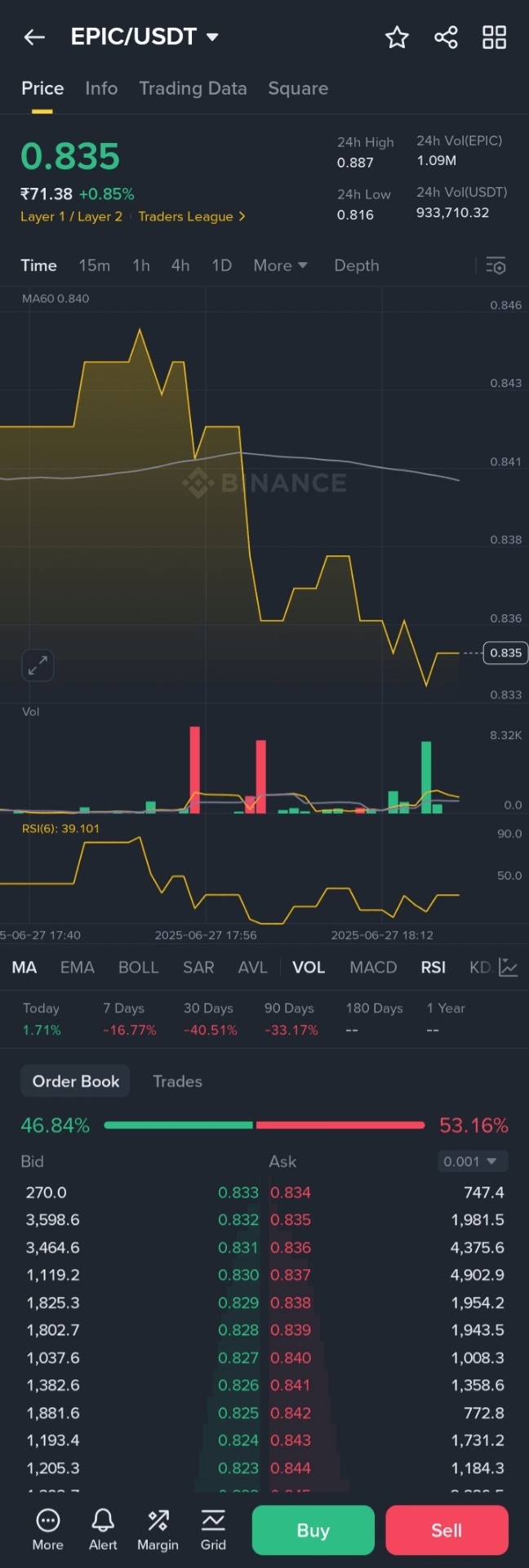Expand chart to fullscreen
Screen dimensions: 529x1568
[38, 666]
